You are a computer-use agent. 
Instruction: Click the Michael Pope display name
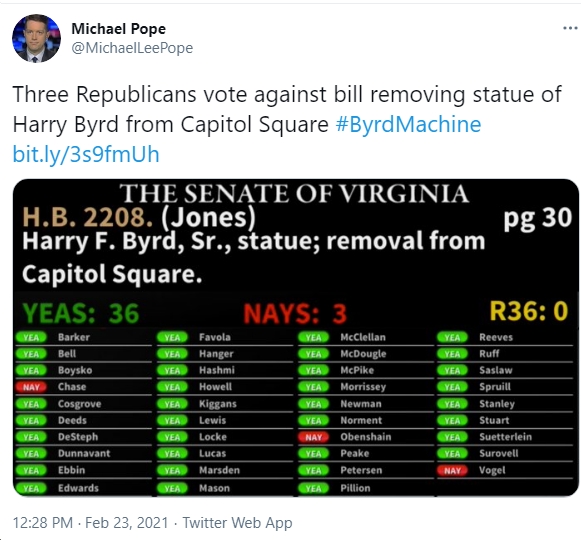click(x=119, y=29)
